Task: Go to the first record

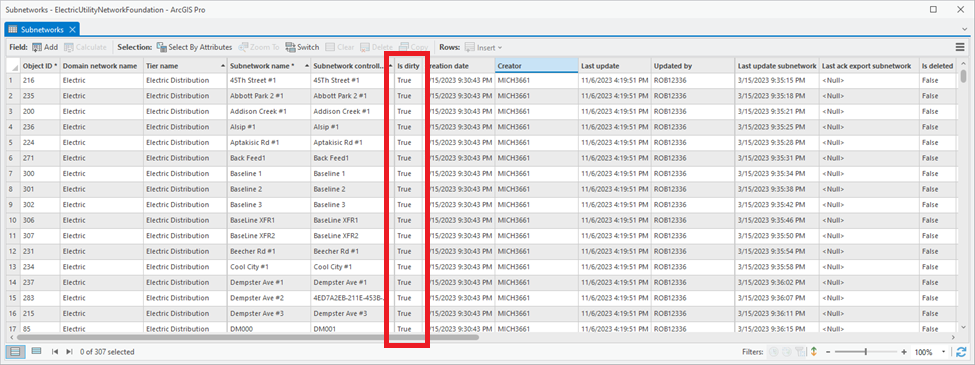Action: pyautogui.click(x=55, y=352)
